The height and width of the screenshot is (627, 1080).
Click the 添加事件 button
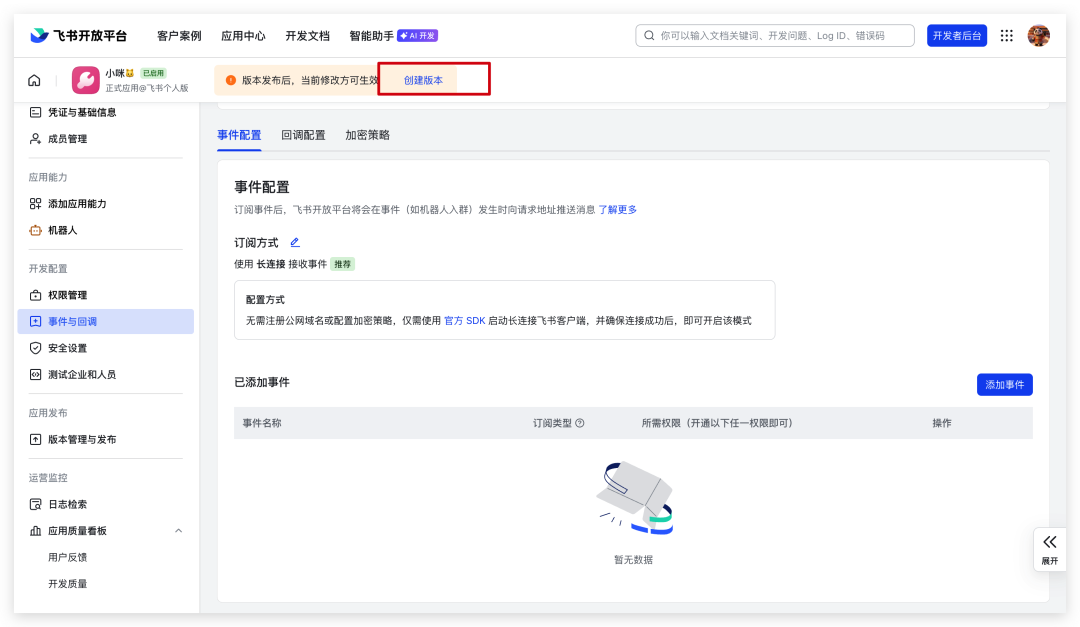[1004, 385]
